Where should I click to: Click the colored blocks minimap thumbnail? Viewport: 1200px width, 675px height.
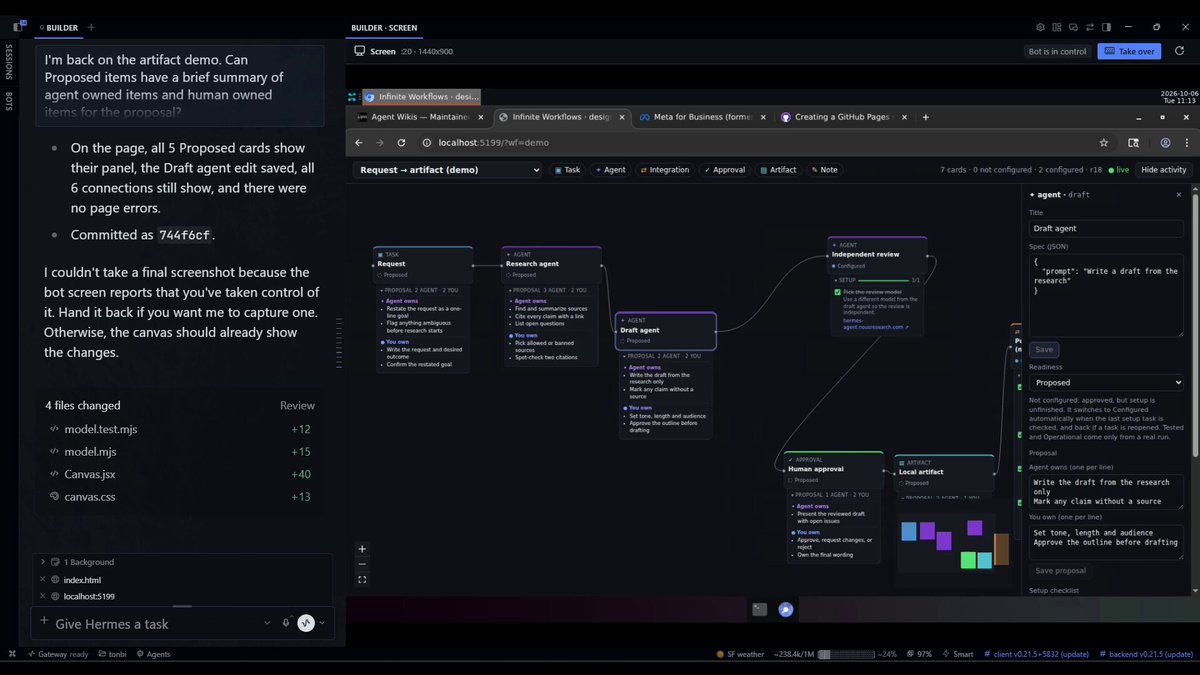click(954, 542)
